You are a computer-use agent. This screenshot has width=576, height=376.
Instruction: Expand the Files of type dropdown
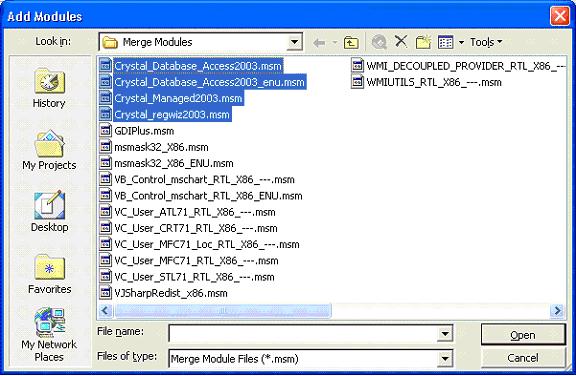click(444, 358)
